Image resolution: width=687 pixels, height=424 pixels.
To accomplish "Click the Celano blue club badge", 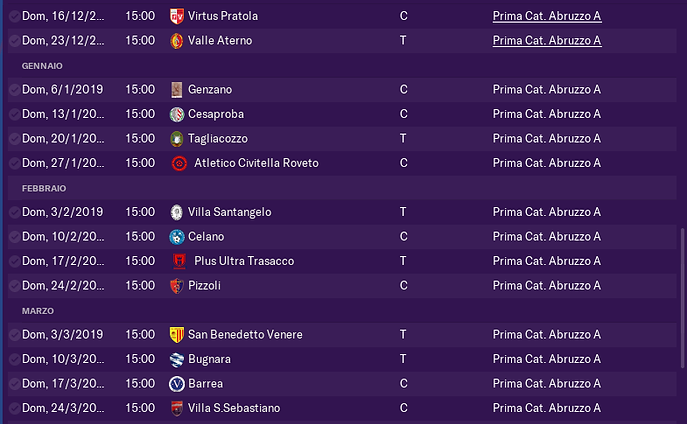I will tap(177, 237).
